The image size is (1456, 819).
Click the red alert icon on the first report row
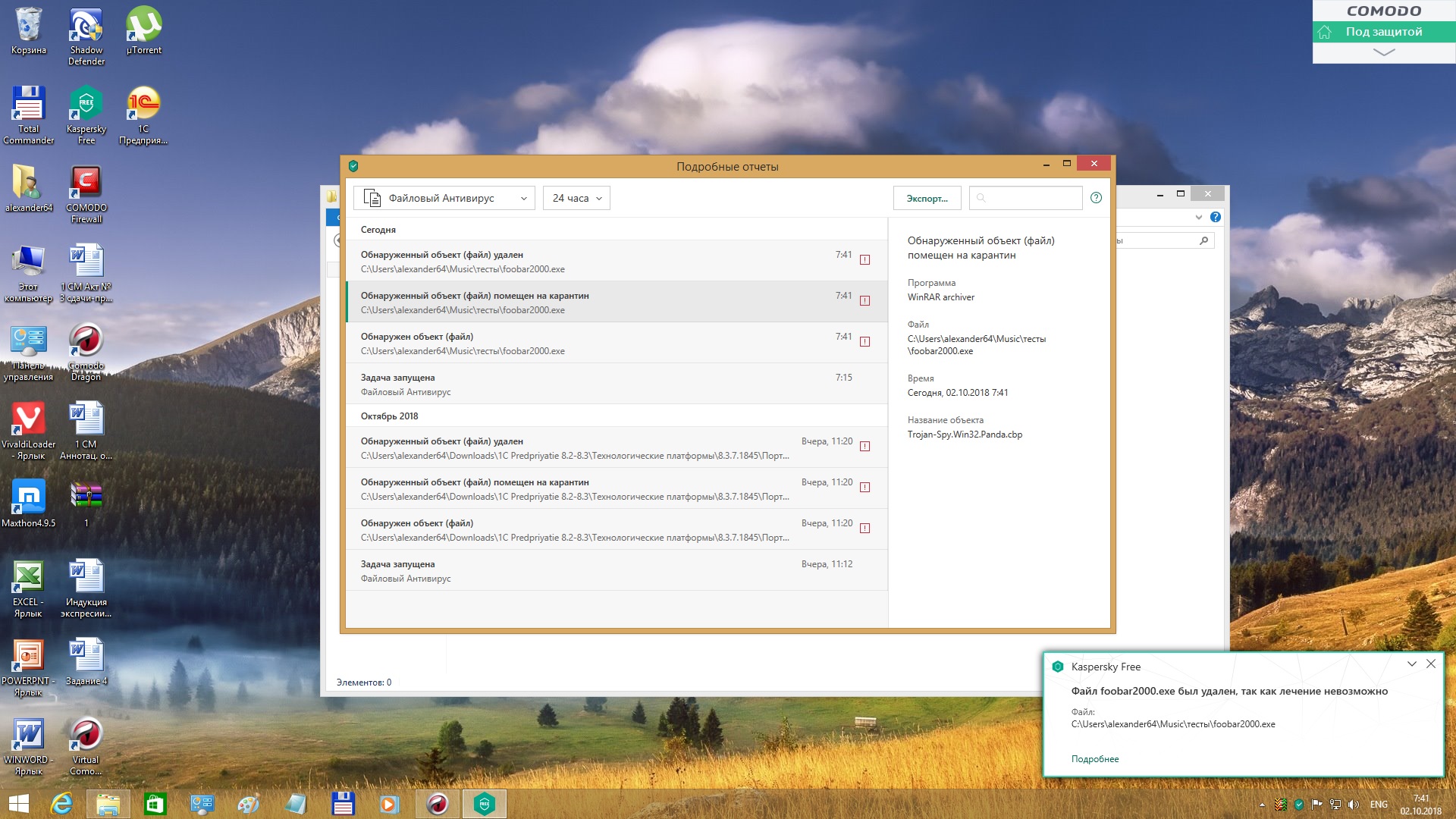coord(864,260)
